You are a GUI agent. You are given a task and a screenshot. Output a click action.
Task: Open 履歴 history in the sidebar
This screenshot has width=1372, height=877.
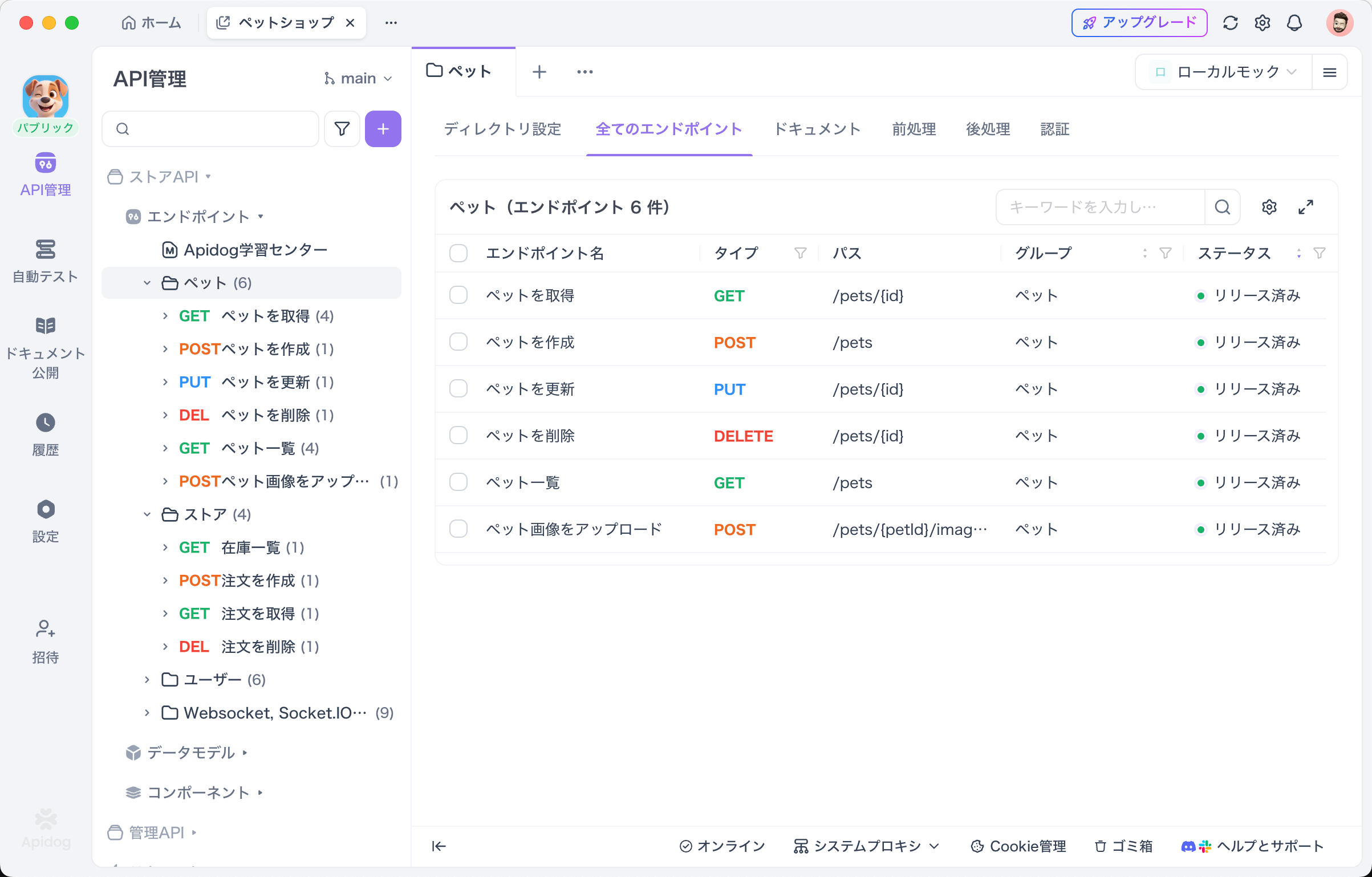[46, 435]
